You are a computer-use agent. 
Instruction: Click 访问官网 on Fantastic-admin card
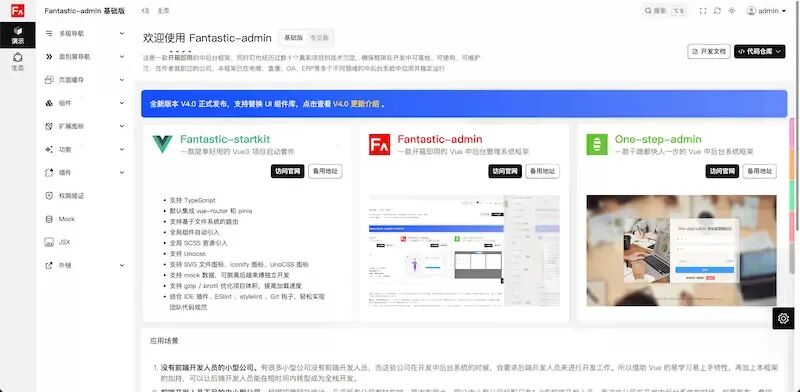(505, 172)
